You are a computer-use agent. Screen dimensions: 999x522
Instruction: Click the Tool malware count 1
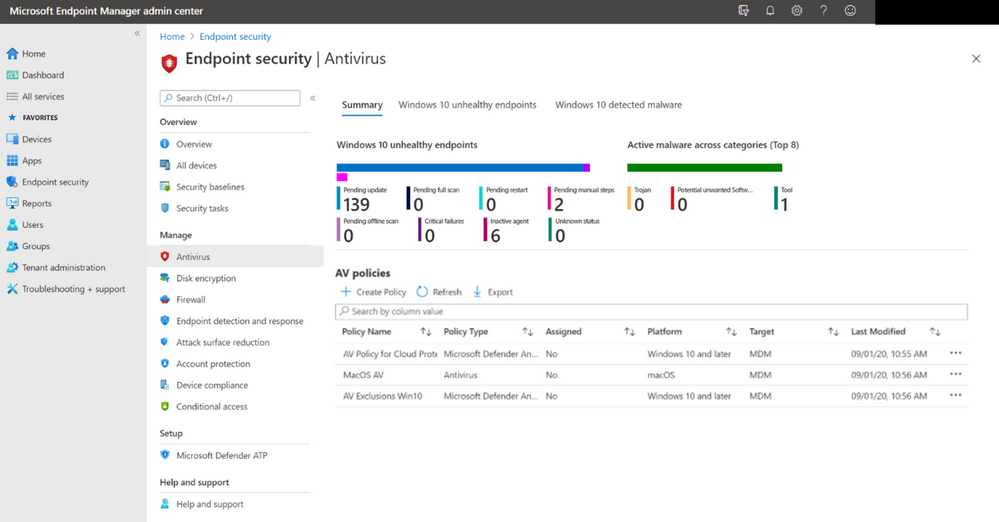point(784,205)
